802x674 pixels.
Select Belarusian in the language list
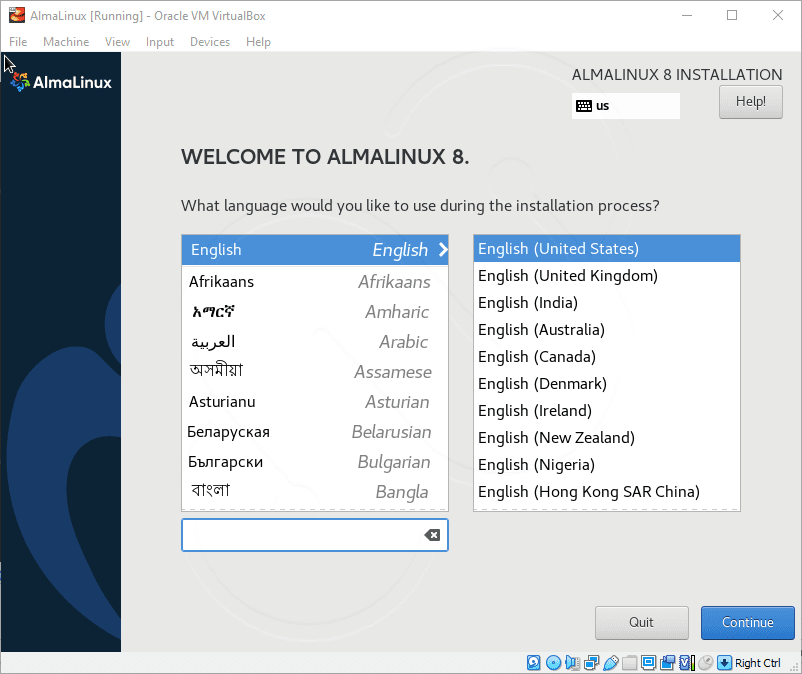pos(315,432)
